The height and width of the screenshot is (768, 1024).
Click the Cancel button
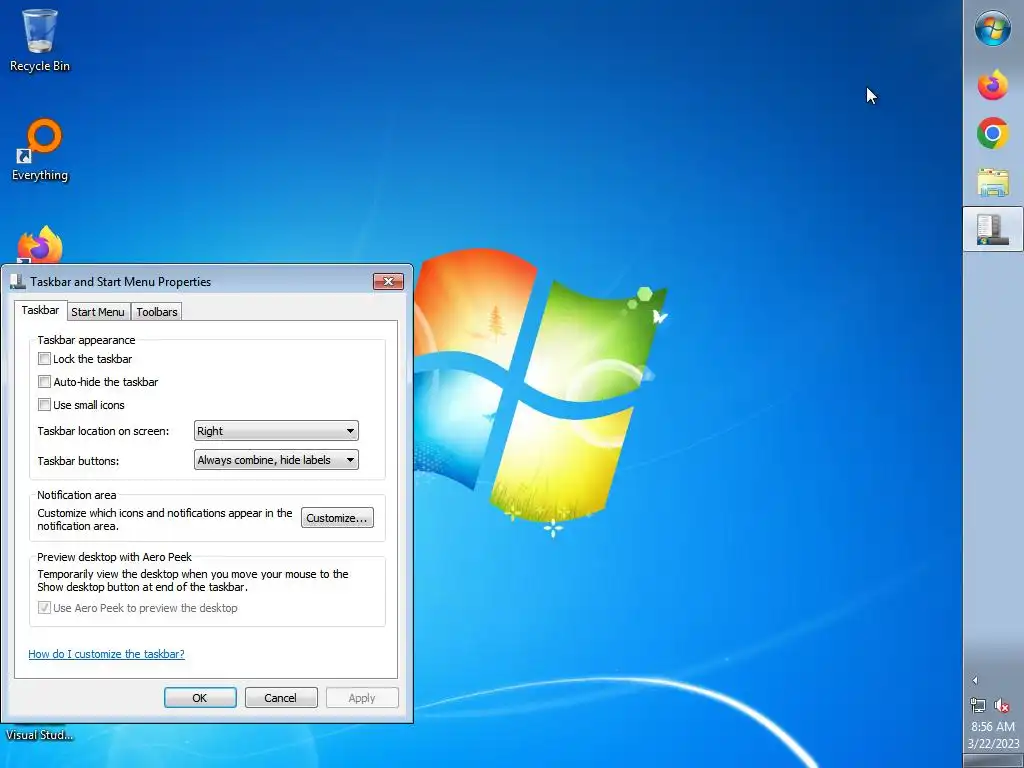[281, 697]
